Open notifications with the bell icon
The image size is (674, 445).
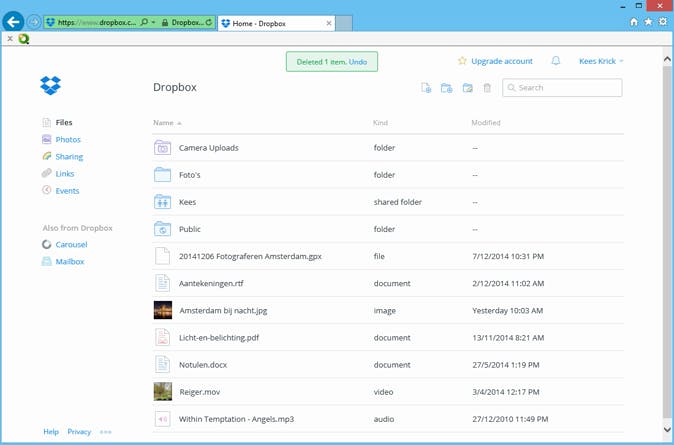pos(556,61)
